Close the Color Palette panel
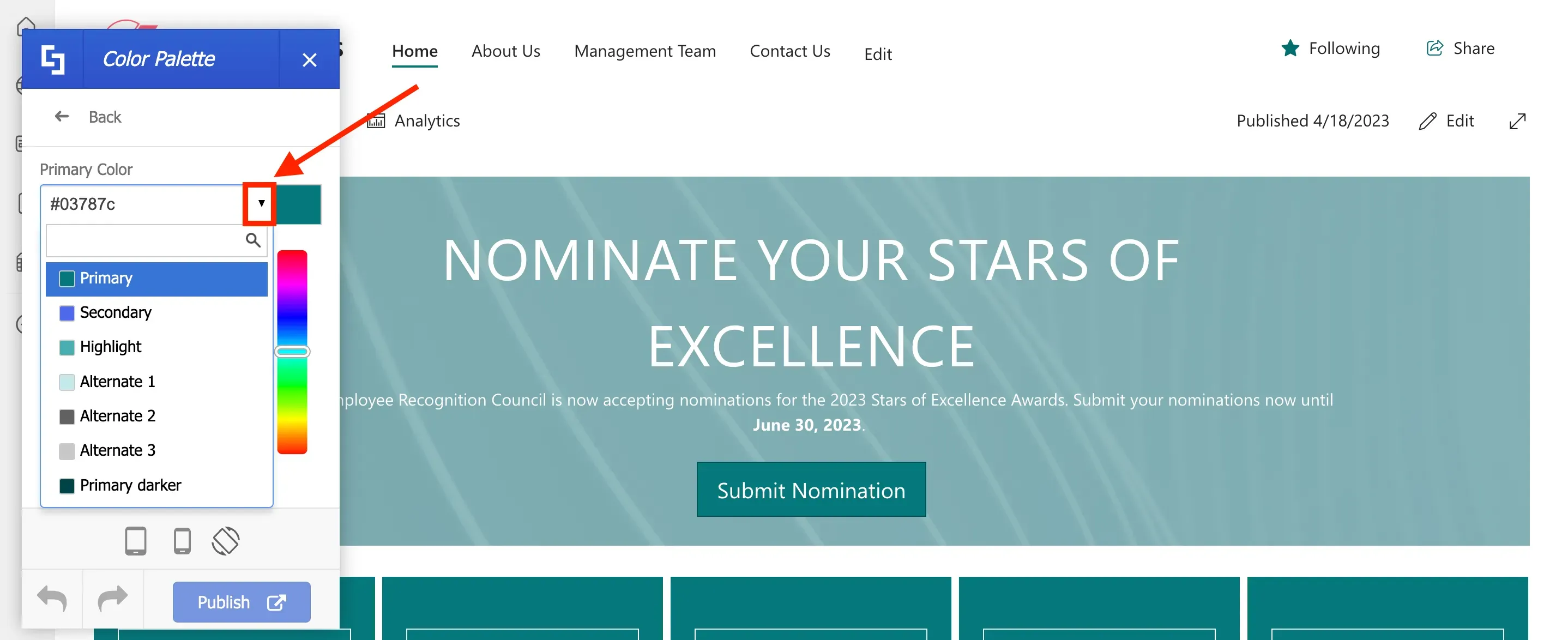The image size is (1568, 640). [x=309, y=59]
